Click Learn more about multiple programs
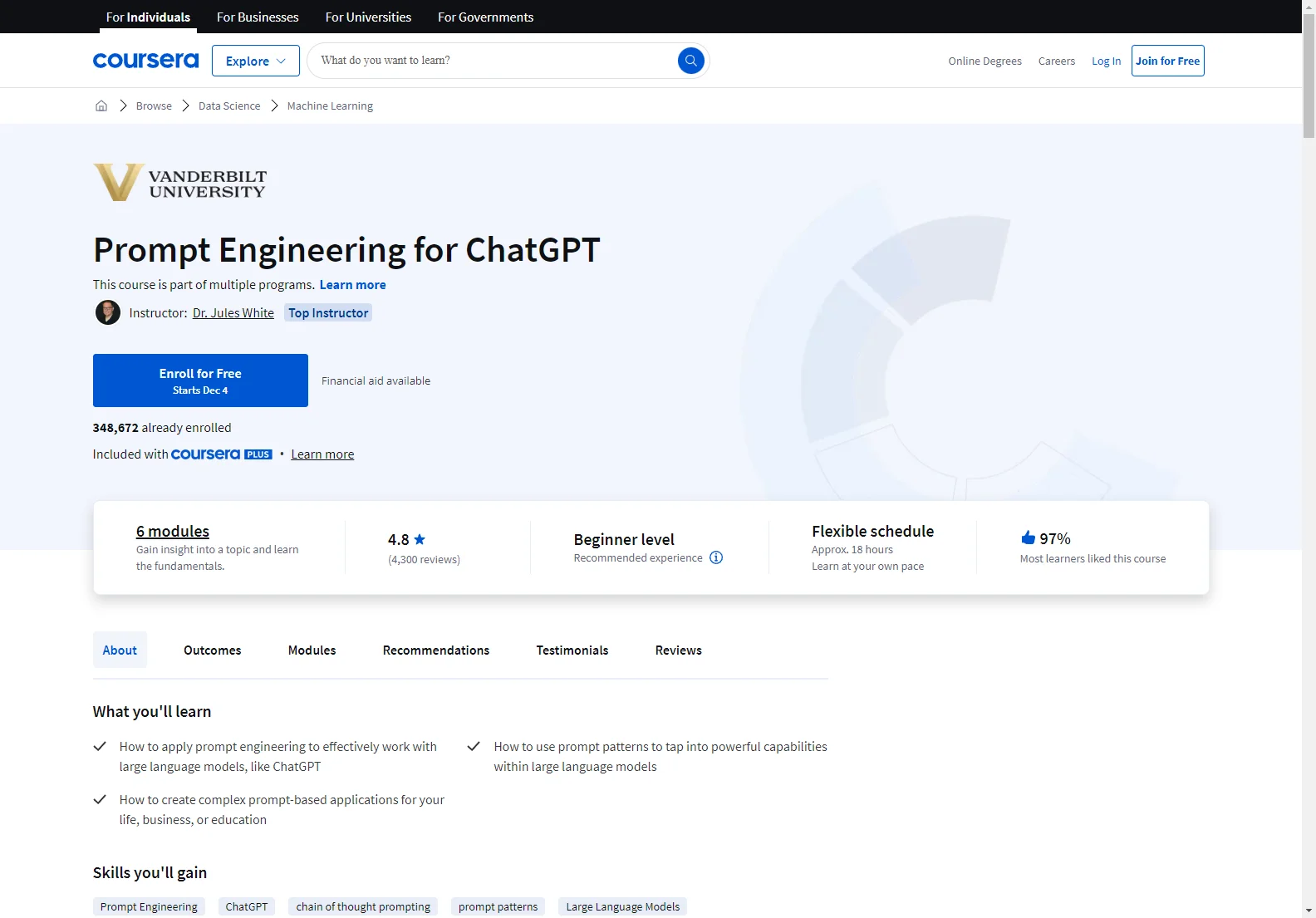The height and width of the screenshot is (918, 1316). 352,284
